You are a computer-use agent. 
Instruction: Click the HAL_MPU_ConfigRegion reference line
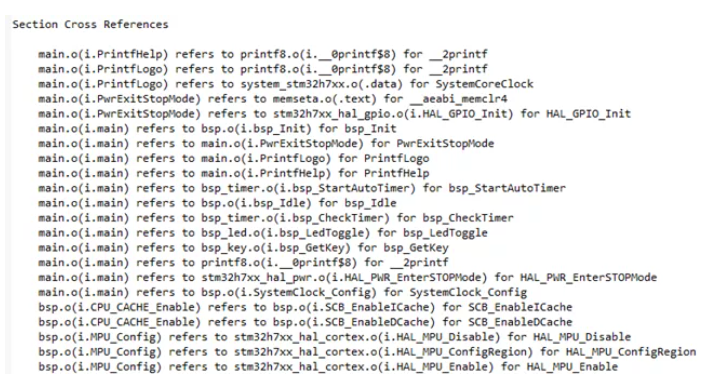367,352
